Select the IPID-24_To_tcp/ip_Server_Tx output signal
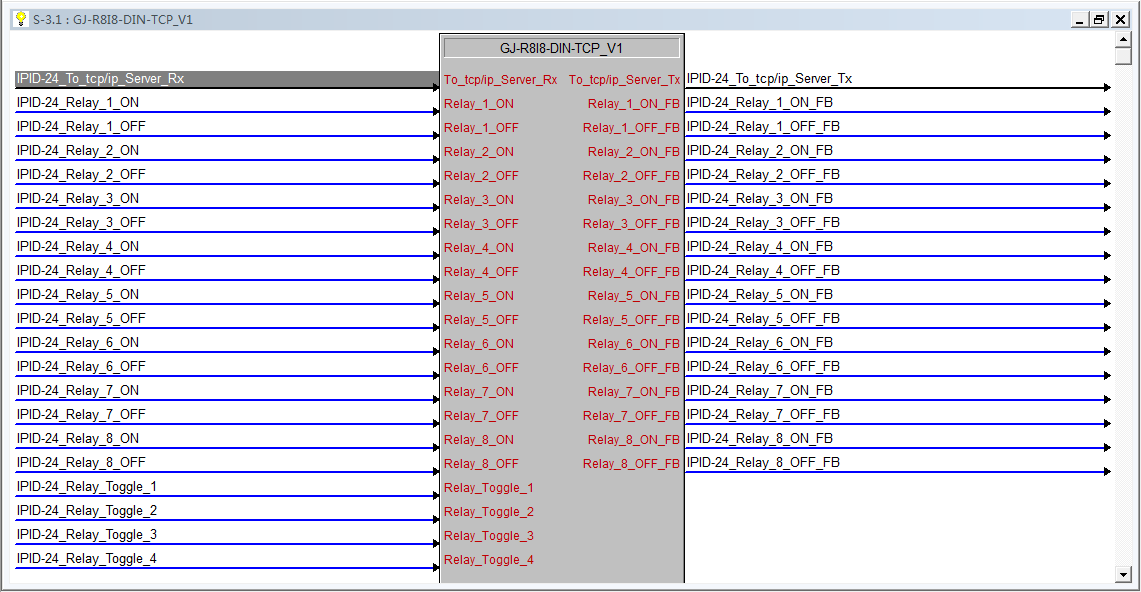 tap(897, 79)
